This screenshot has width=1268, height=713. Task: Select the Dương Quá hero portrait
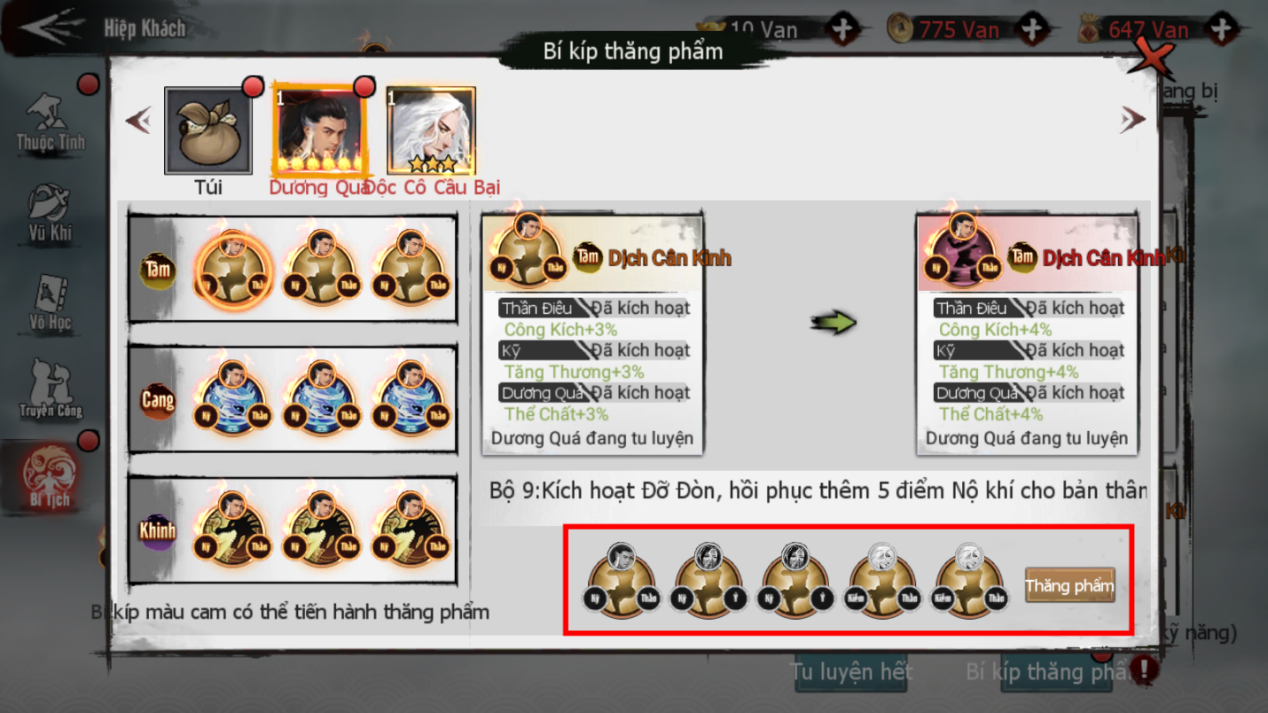point(320,131)
